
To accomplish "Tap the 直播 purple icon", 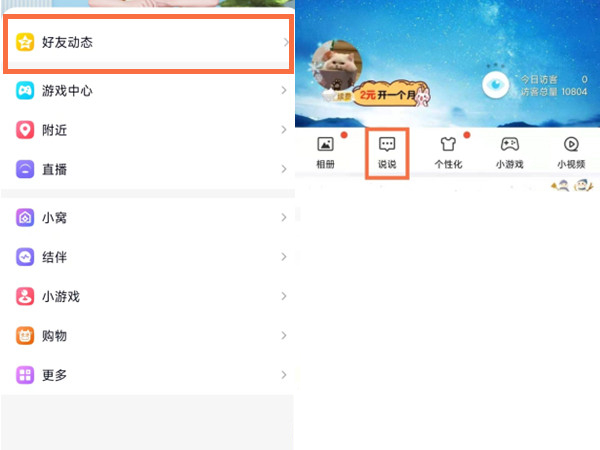I will (x=25, y=169).
